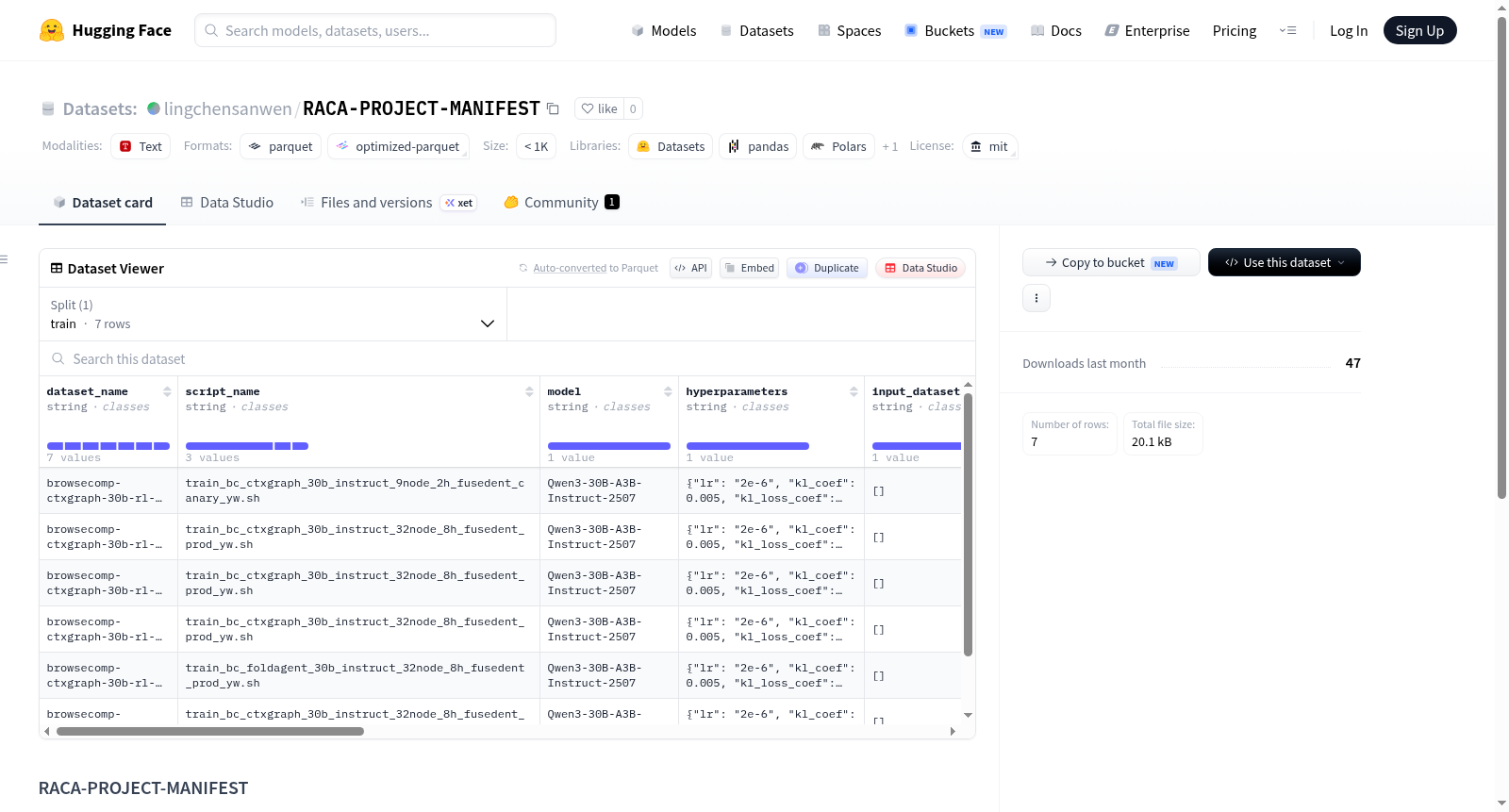Image resolution: width=1509 pixels, height=812 pixels.
Task: Click the mit license tag
Action: click(x=989, y=147)
